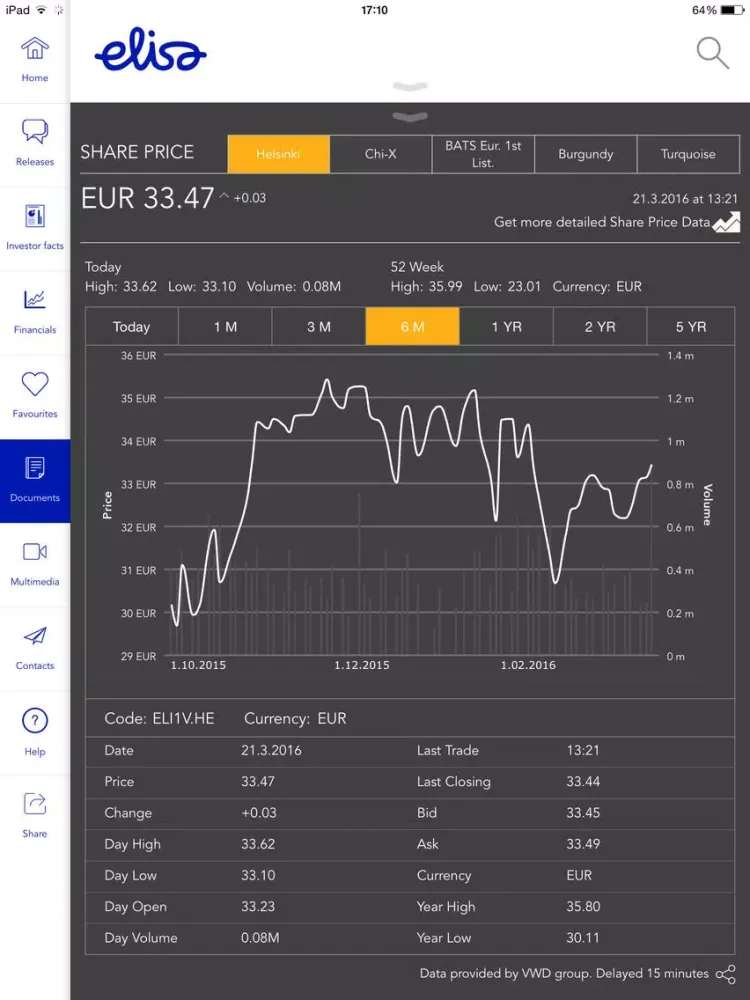The image size is (750, 1000).
Task: Select the Burgundy exchange tab
Action: [x=585, y=154]
